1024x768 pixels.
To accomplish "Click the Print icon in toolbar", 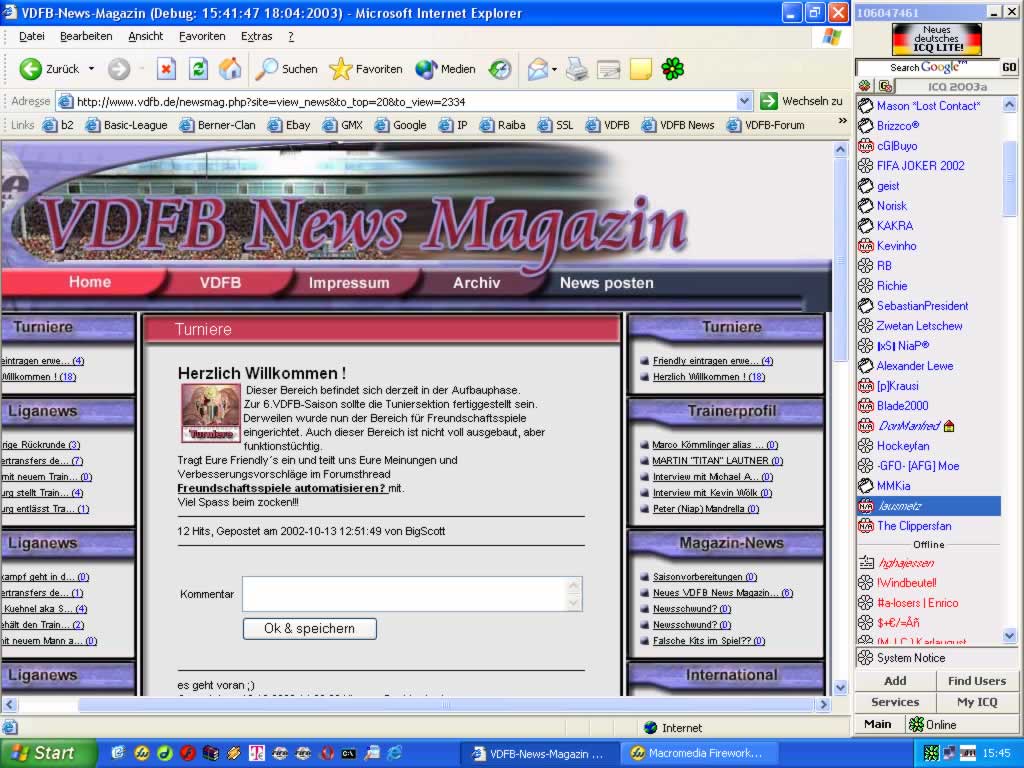I will (x=577, y=69).
